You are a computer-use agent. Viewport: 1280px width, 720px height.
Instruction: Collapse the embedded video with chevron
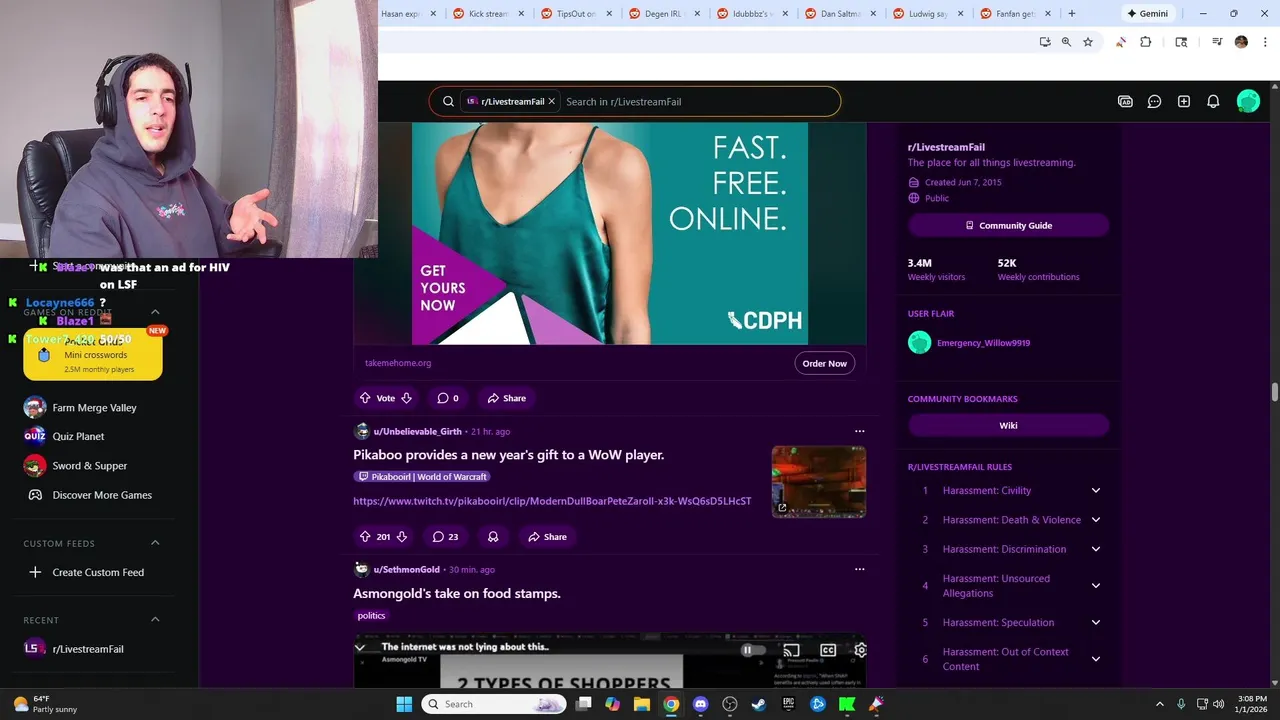pyautogui.click(x=360, y=647)
